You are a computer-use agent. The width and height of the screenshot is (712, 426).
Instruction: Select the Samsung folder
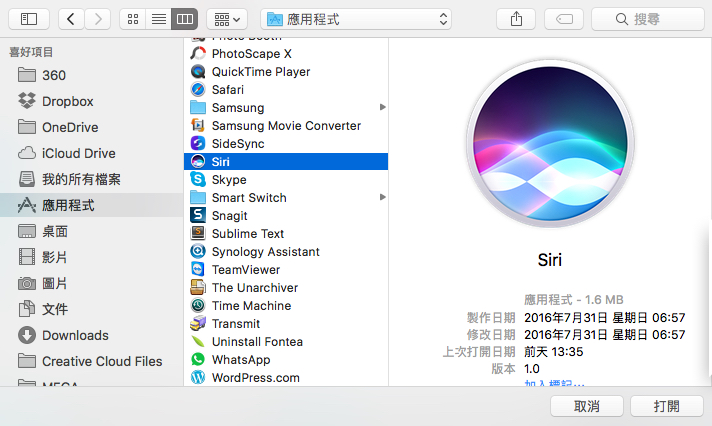[286, 108]
